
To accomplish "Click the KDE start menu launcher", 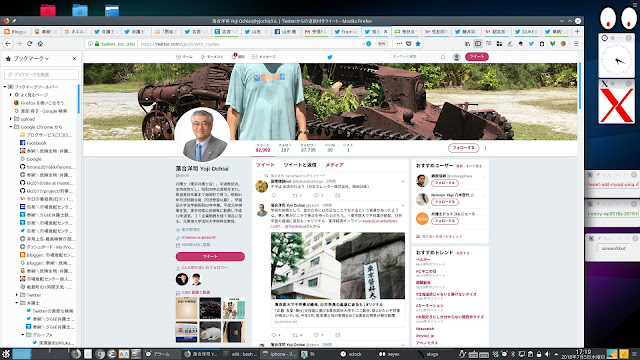I will point(6,354).
